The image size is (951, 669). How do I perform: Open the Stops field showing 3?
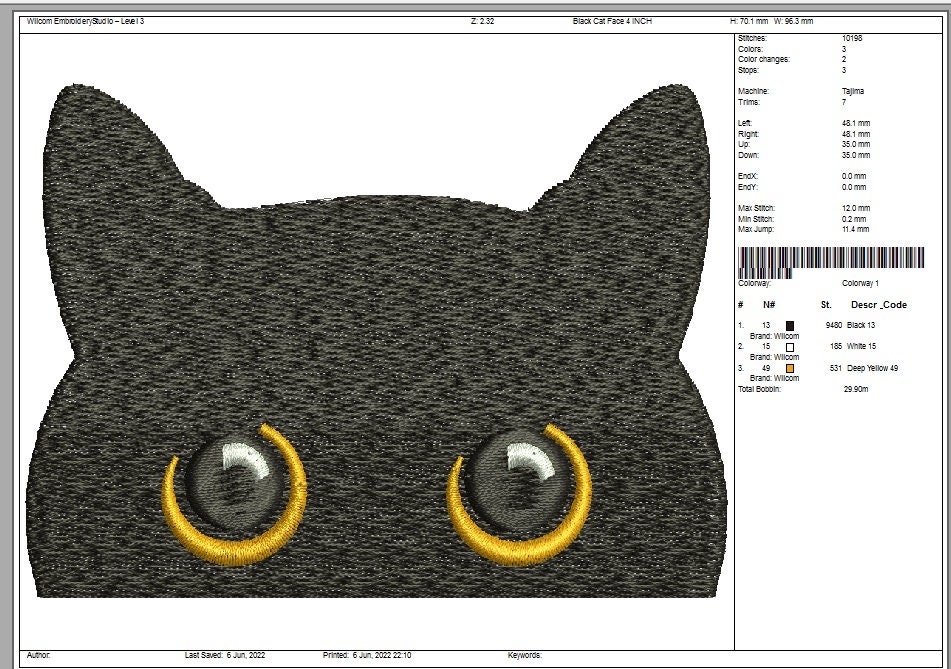pos(845,69)
